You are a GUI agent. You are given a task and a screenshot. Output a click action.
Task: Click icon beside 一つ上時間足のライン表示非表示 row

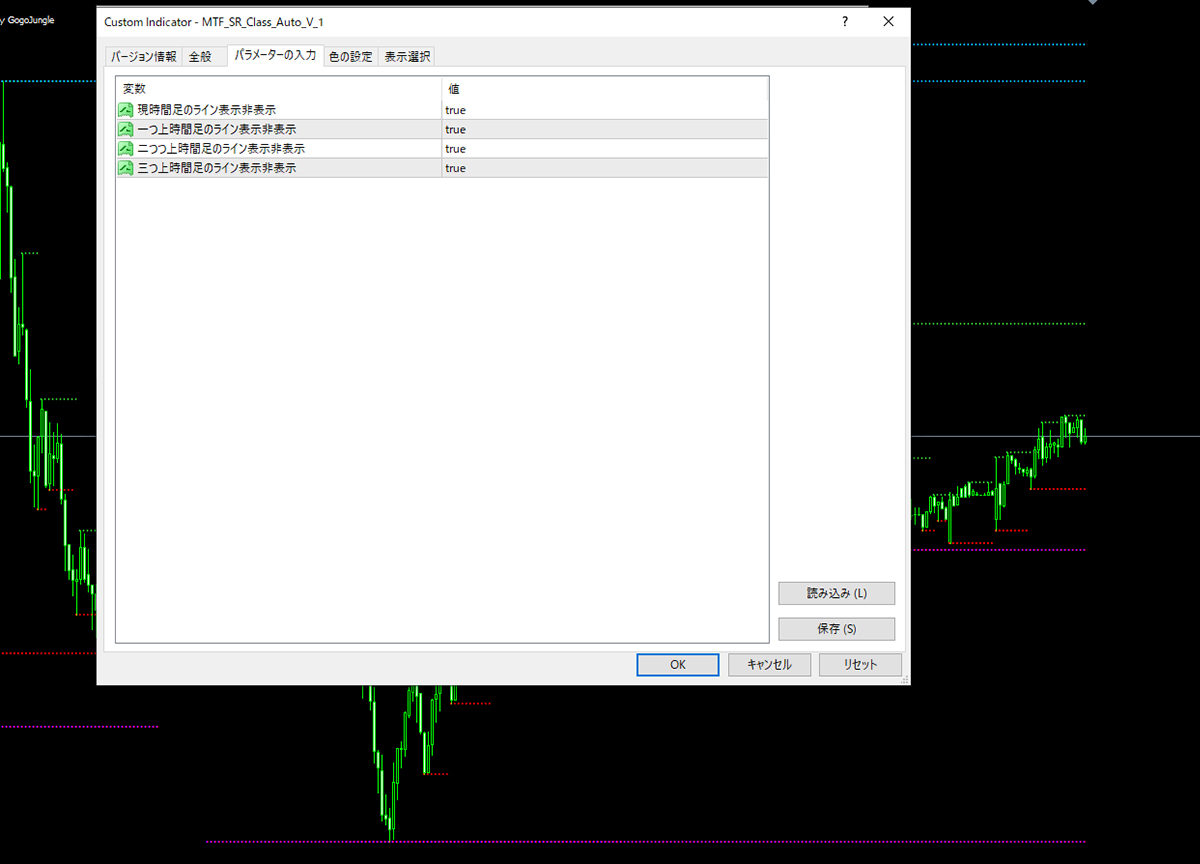126,129
